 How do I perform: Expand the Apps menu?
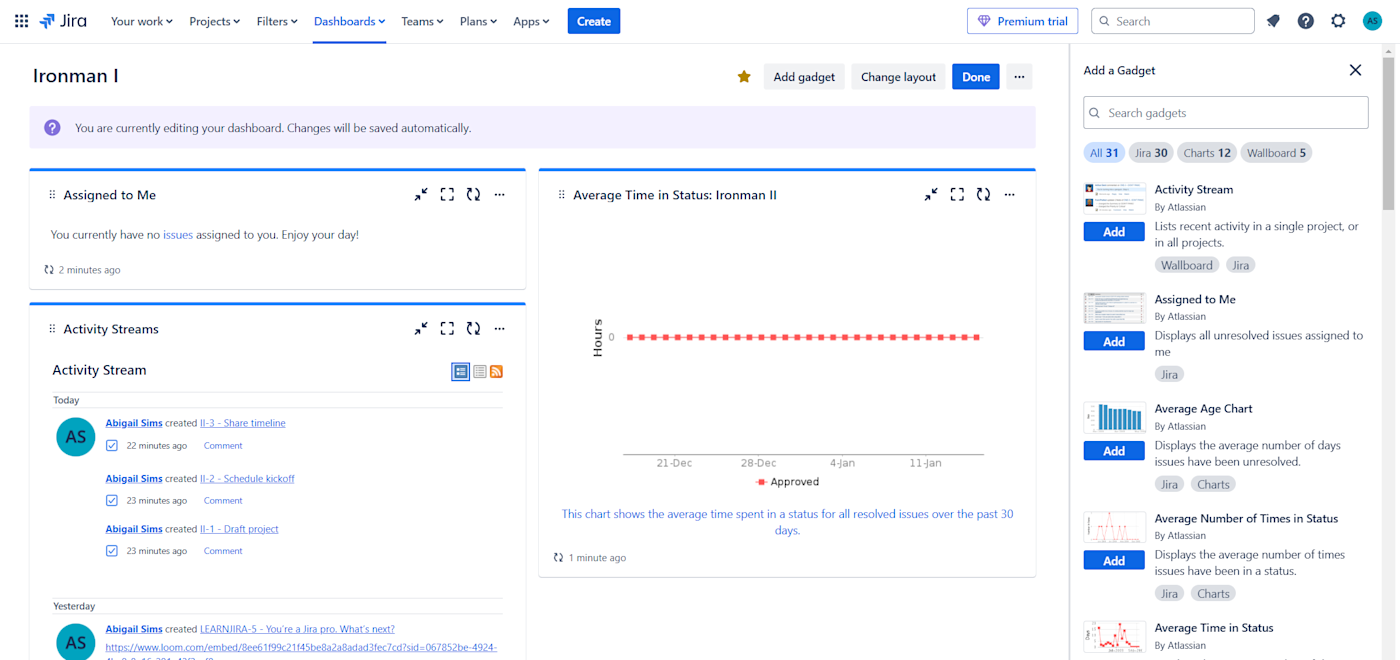click(x=531, y=21)
